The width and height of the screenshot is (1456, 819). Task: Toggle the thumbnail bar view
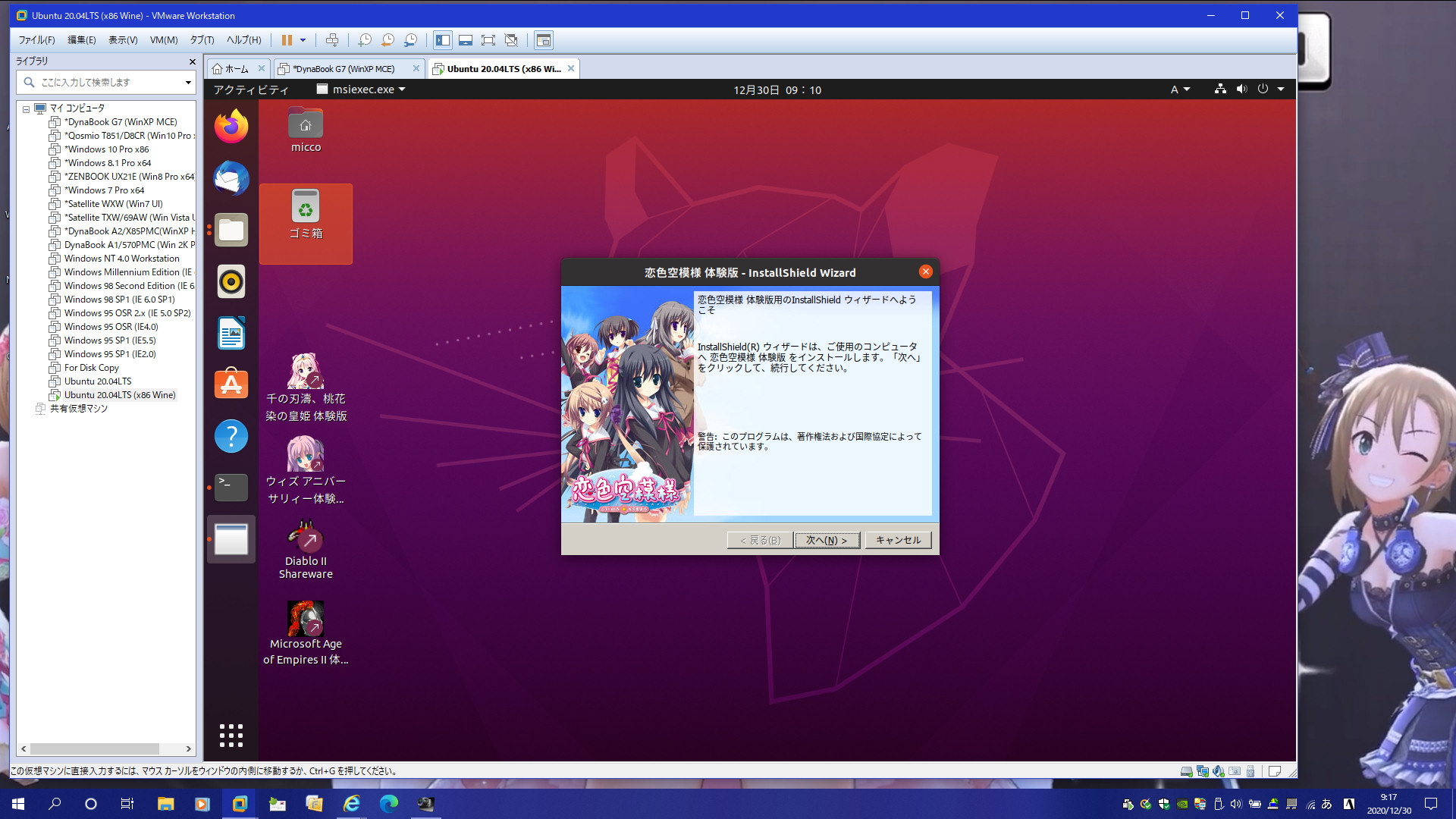pos(466,40)
